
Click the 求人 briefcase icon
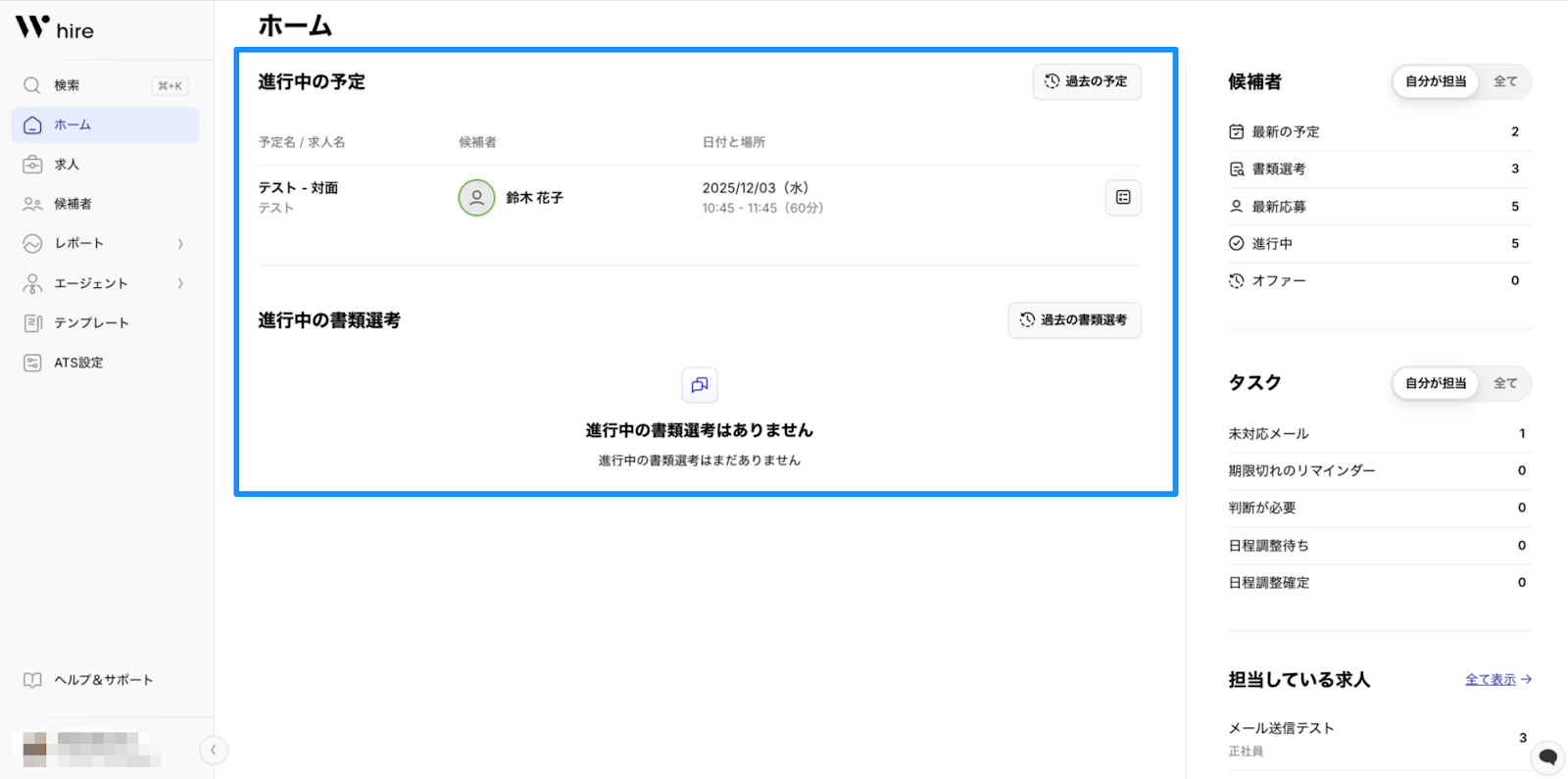pyautogui.click(x=32, y=165)
